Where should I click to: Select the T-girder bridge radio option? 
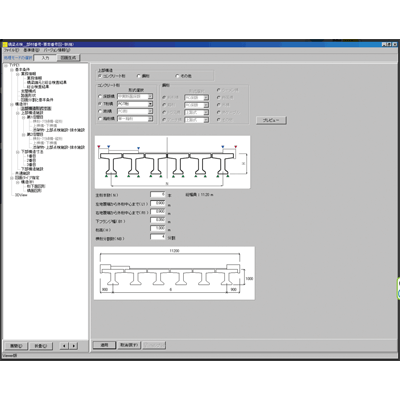(x=100, y=104)
